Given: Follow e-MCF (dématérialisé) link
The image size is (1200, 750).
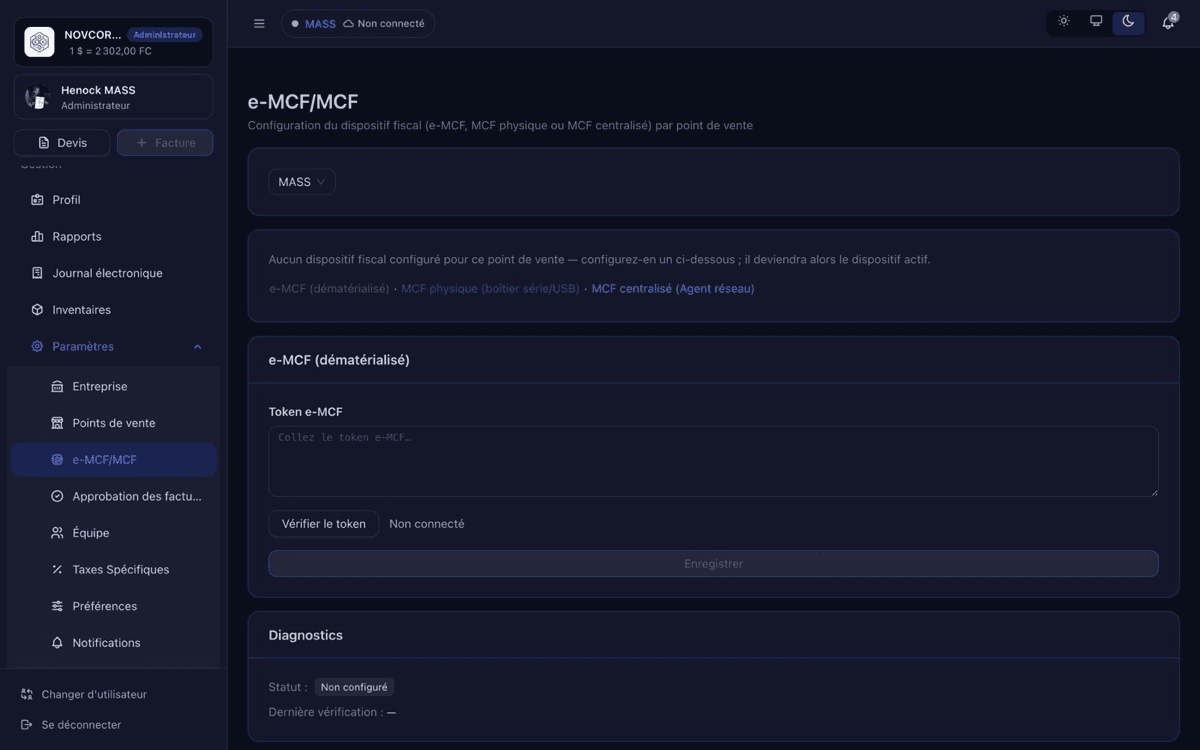Looking at the screenshot, I should pyautogui.click(x=329, y=289).
